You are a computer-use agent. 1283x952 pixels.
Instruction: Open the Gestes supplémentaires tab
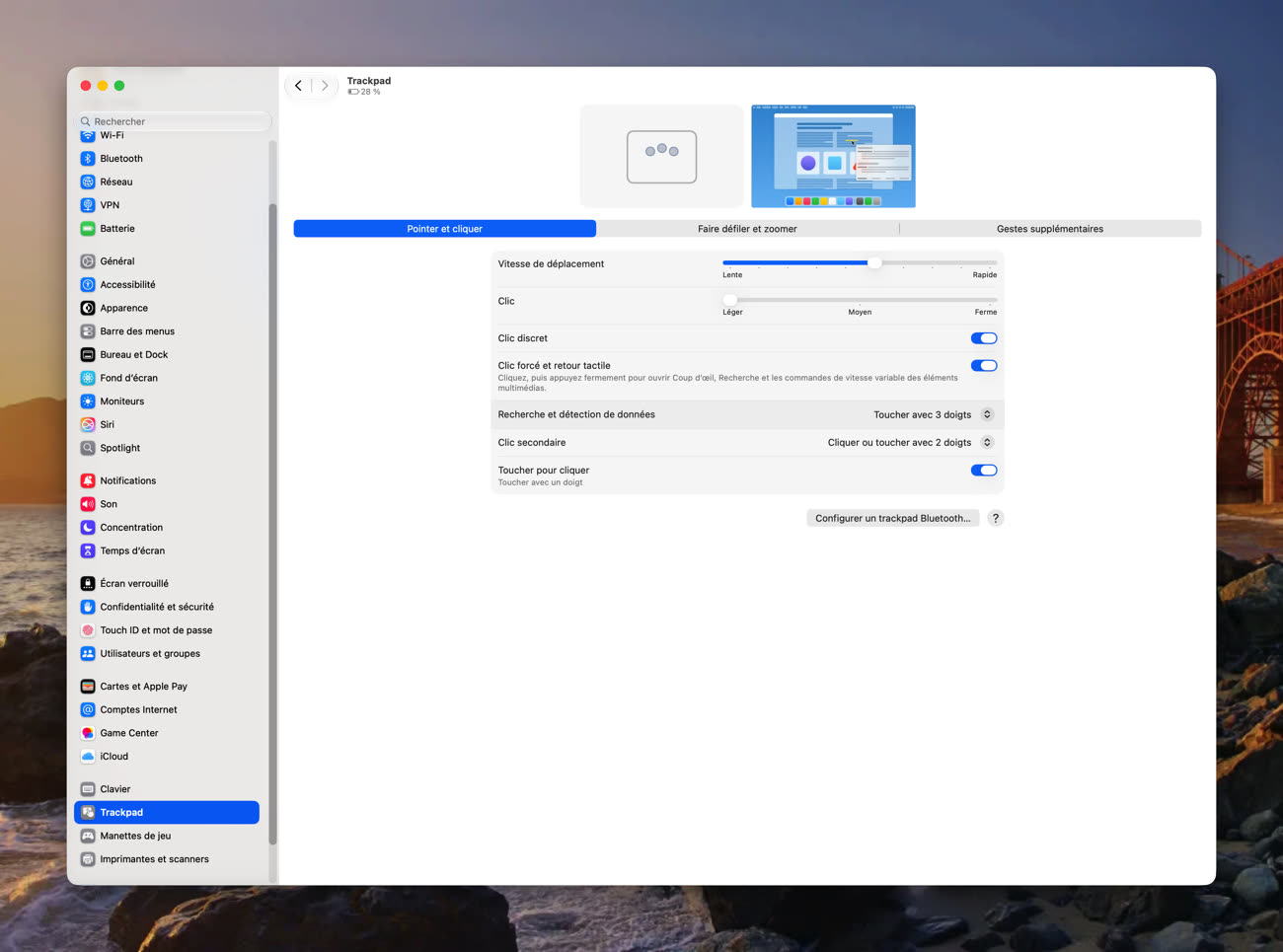tap(1050, 229)
